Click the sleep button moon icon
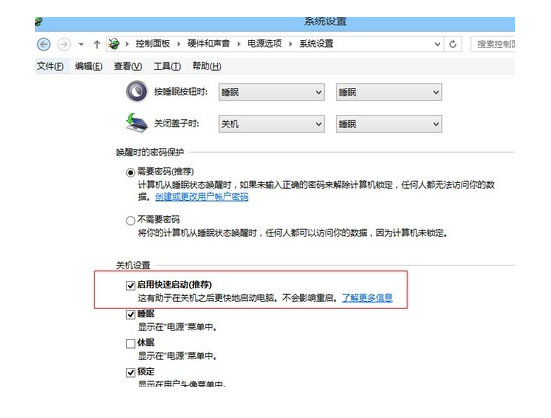The height and width of the screenshot is (418, 551). (x=137, y=91)
